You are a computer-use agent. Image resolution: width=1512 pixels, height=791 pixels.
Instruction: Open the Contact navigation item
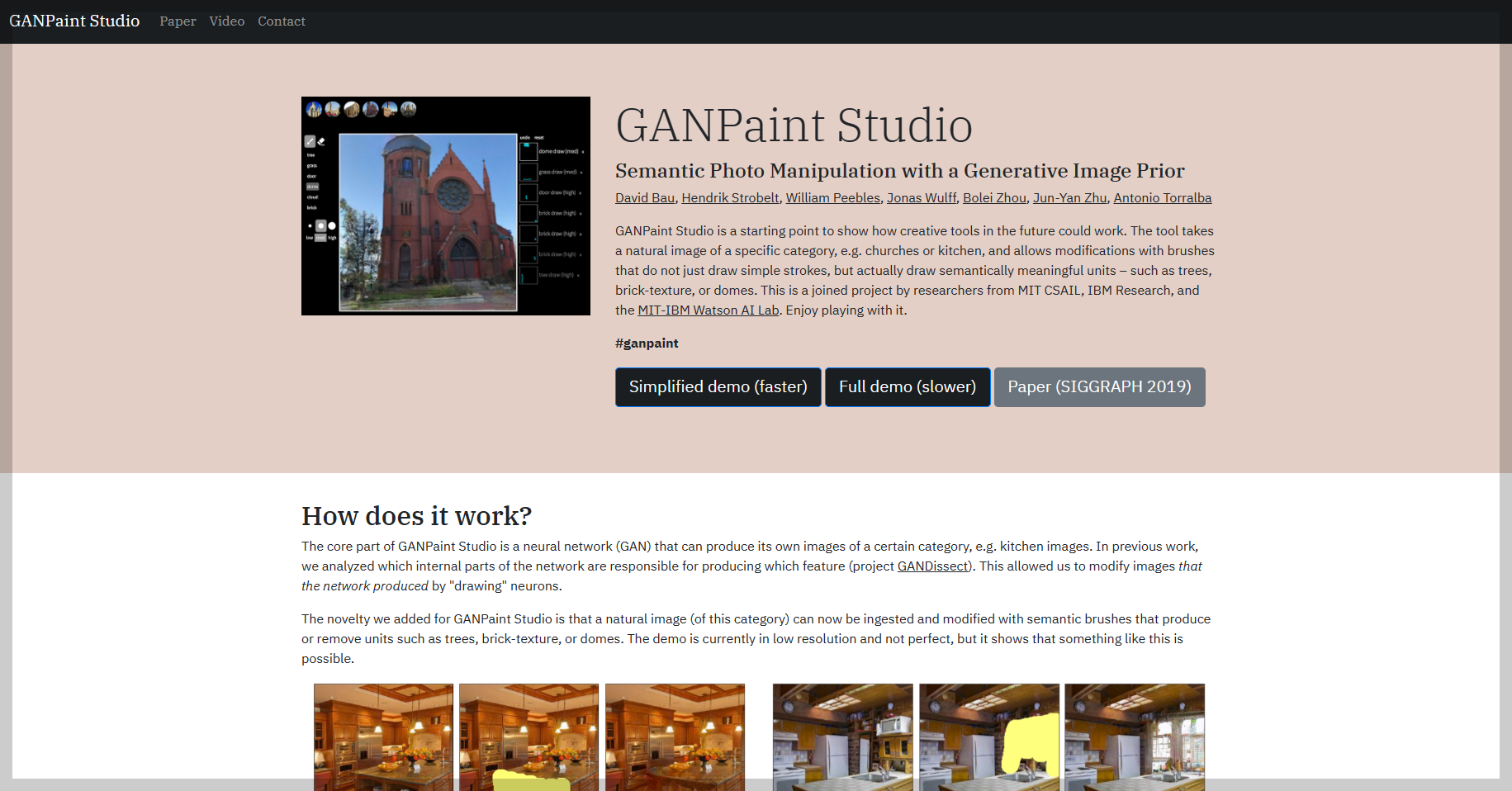(282, 21)
